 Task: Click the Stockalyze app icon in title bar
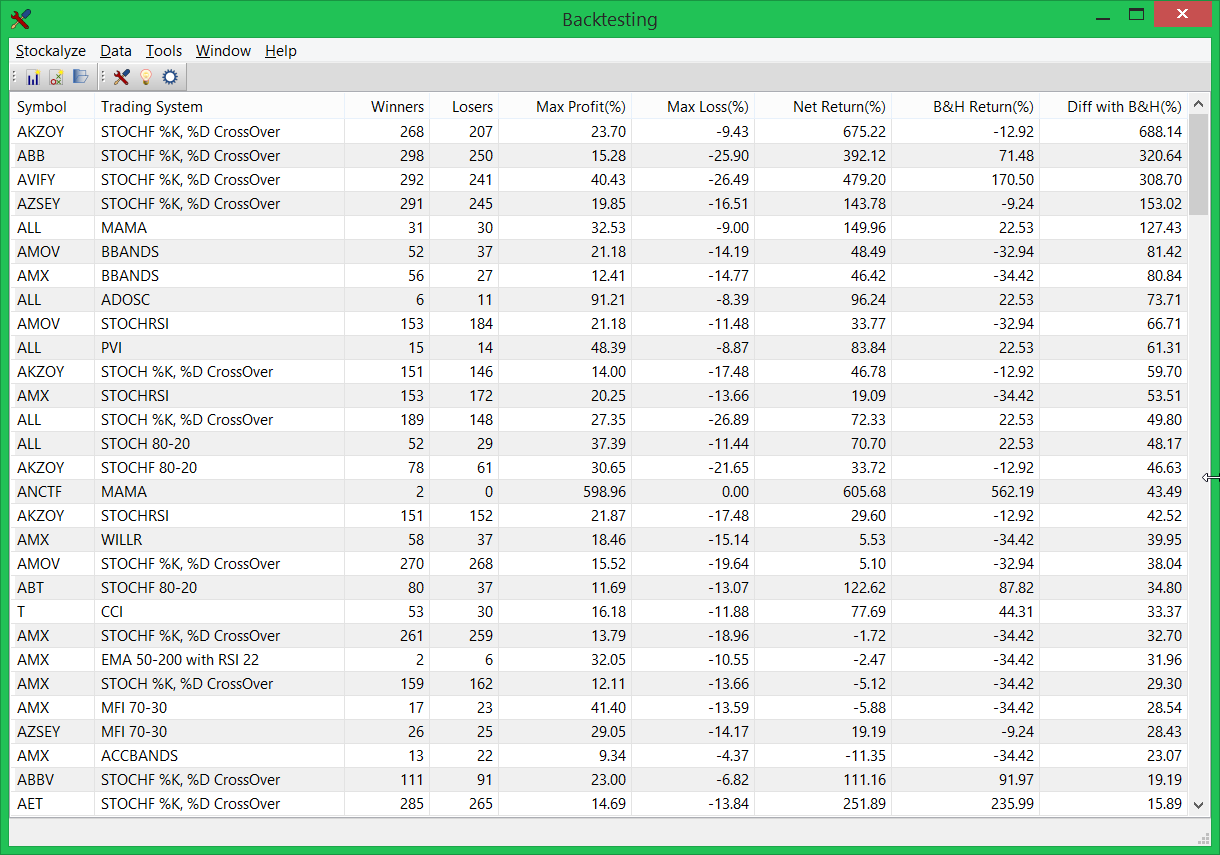pyautogui.click(x=20, y=18)
